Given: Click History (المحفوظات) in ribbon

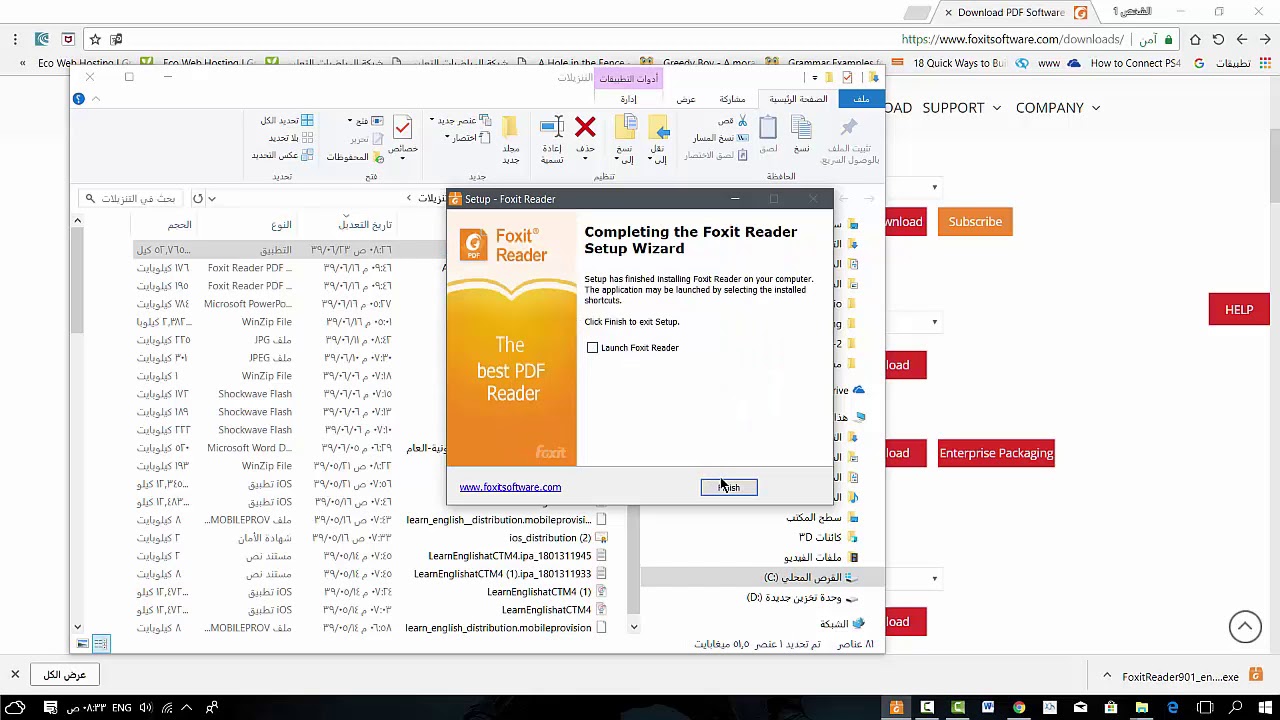Looking at the screenshot, I should click(x=355, y=157).
